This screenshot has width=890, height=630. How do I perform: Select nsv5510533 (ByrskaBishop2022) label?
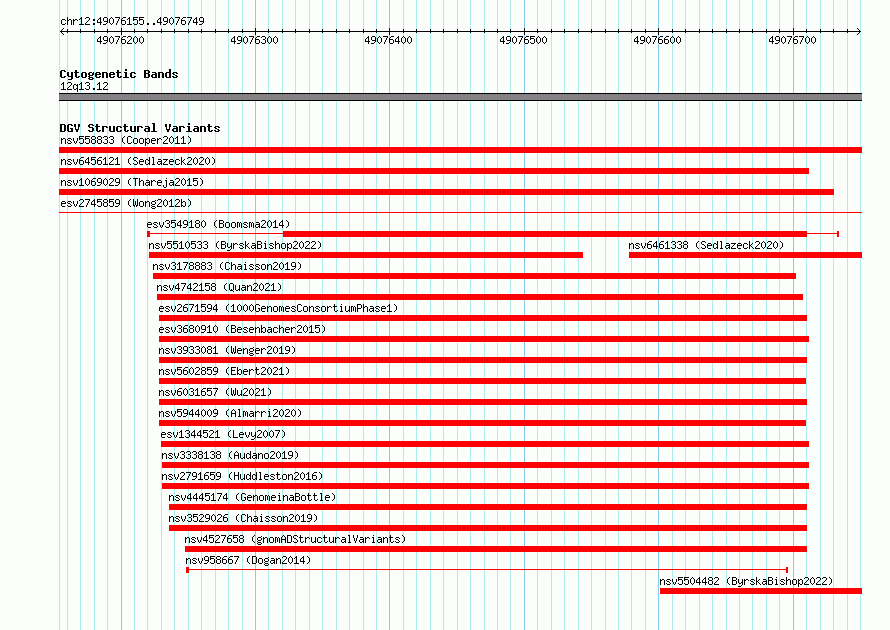[235, 245]
